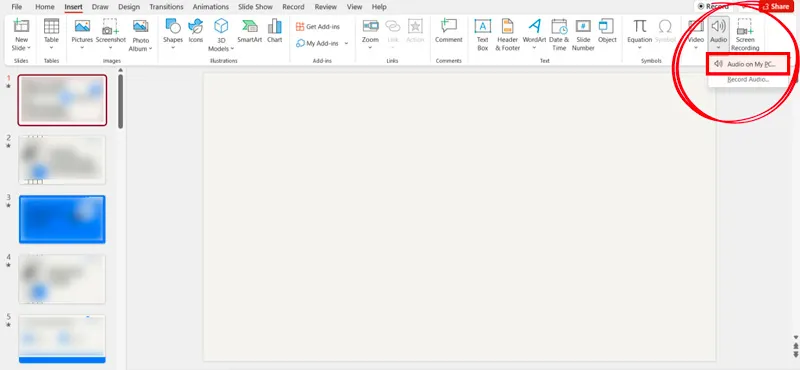The height and width of the screenshot is (370, 800).
Task: Insert WordArt text
Action: click(x=534, y=34)
